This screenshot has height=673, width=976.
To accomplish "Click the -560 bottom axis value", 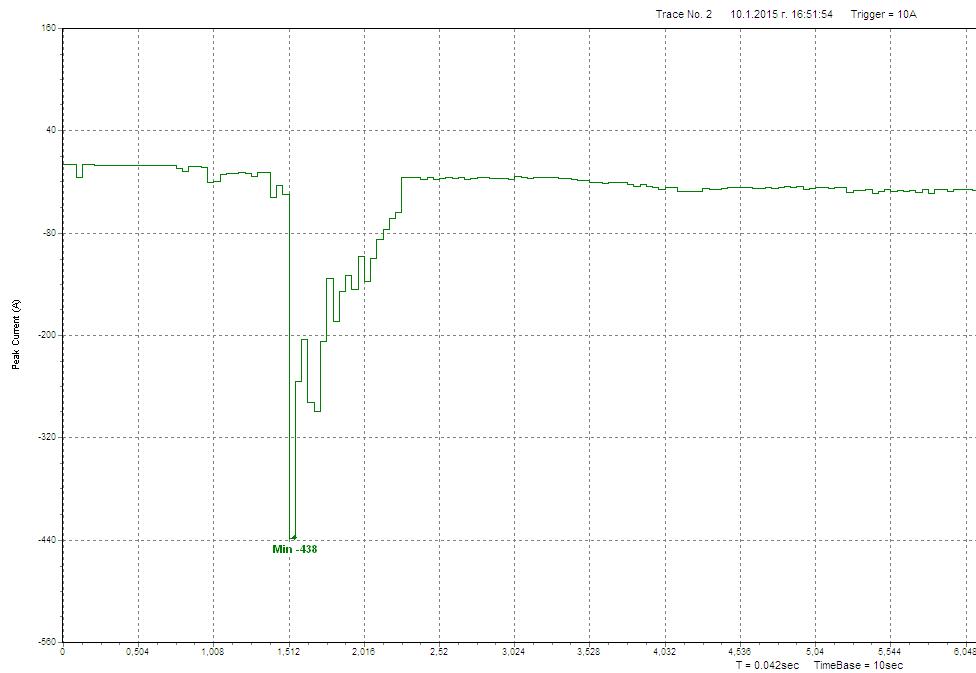I will pos(47,641).
